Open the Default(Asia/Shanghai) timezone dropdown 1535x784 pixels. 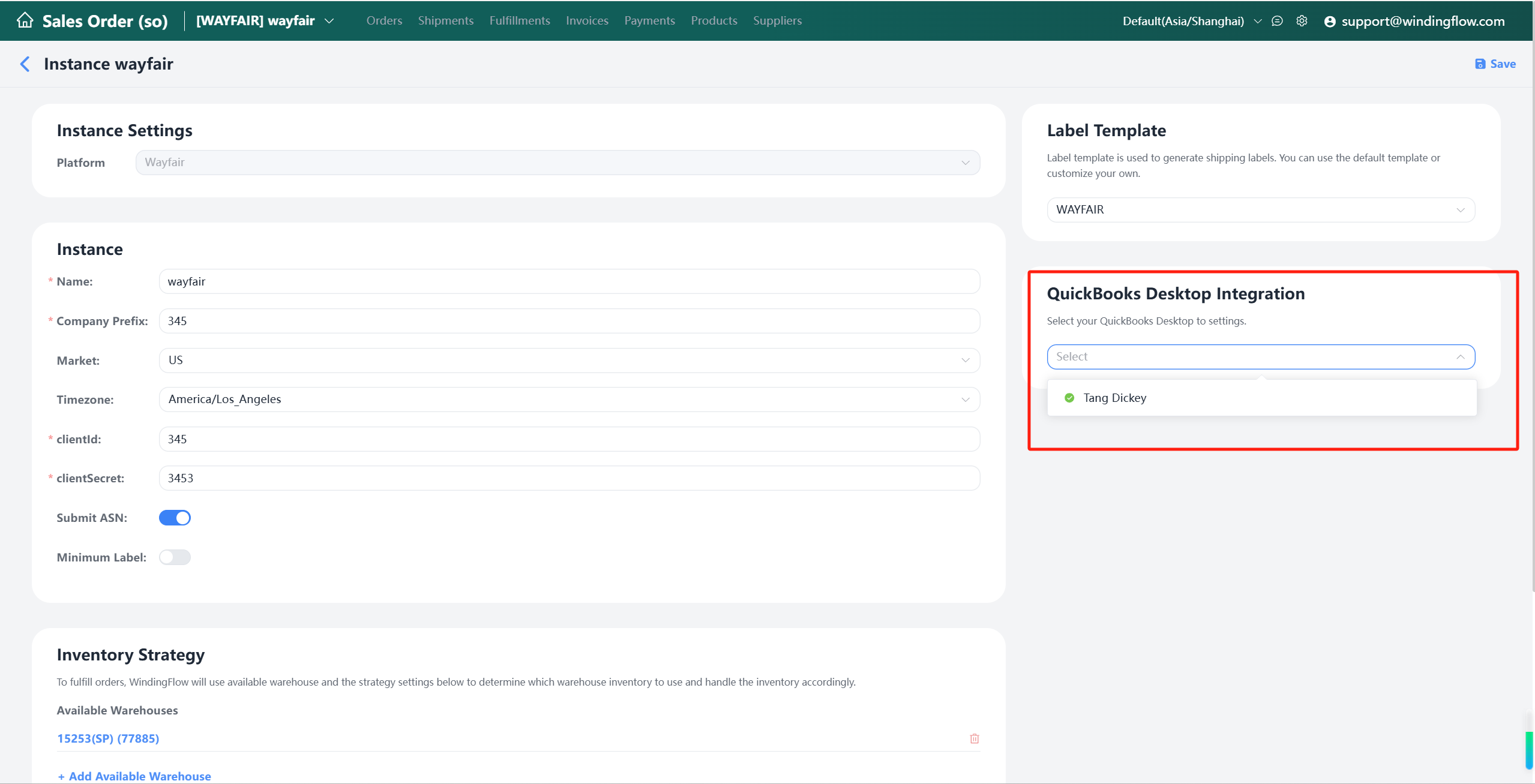tap(1192, 21)
